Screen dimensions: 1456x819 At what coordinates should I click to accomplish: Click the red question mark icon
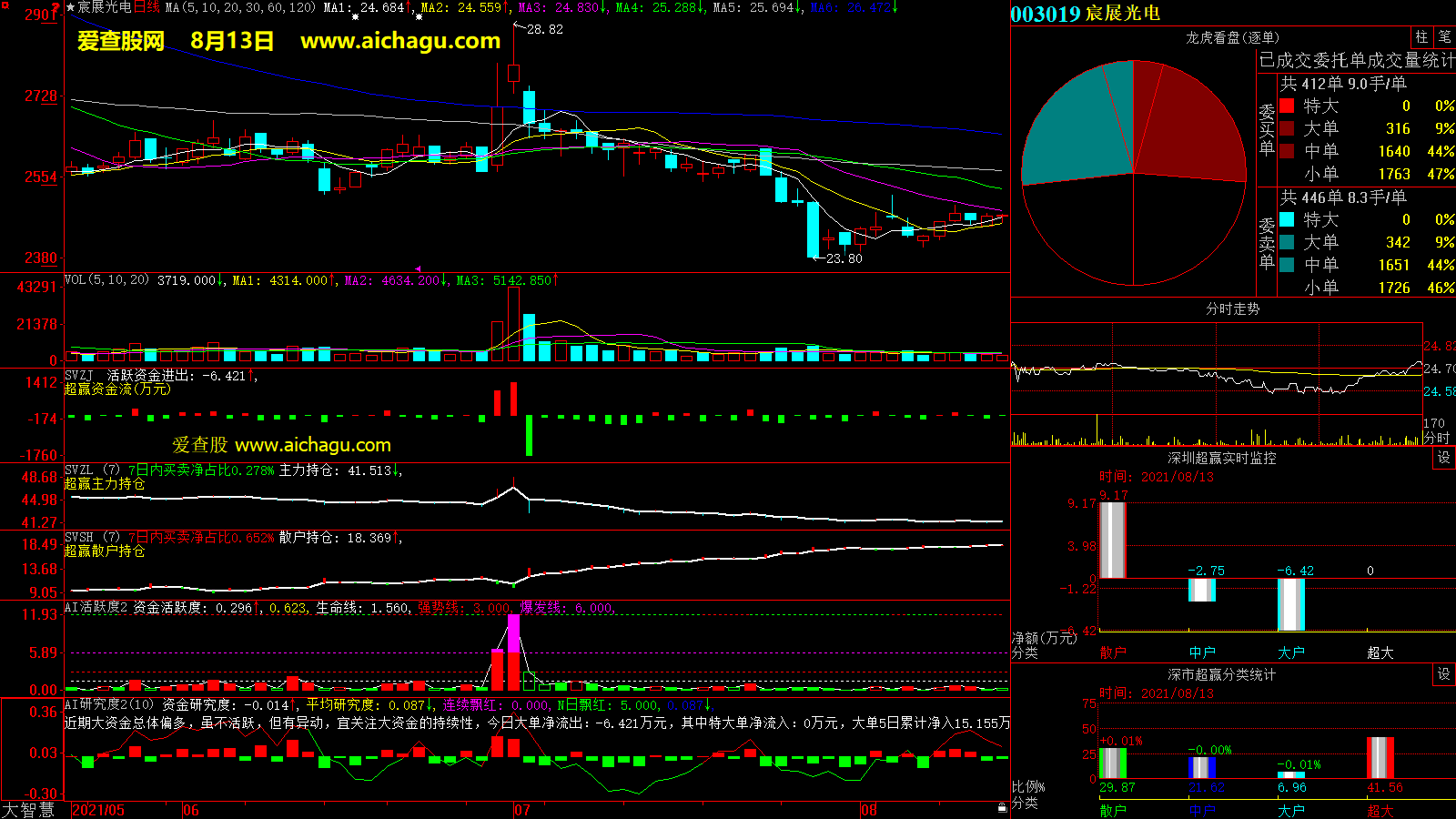coord(56,7)
